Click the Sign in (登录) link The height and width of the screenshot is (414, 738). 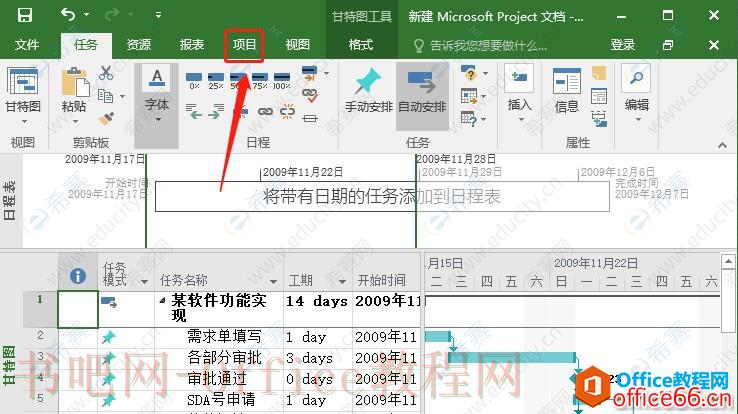coord(622,45)
